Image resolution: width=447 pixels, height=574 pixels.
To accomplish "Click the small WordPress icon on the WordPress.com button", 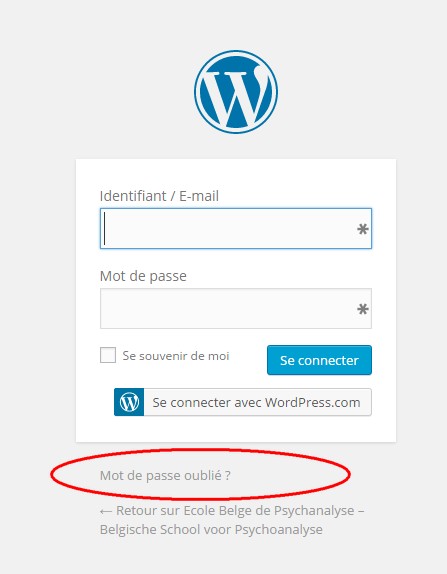I will coord(129,402).
